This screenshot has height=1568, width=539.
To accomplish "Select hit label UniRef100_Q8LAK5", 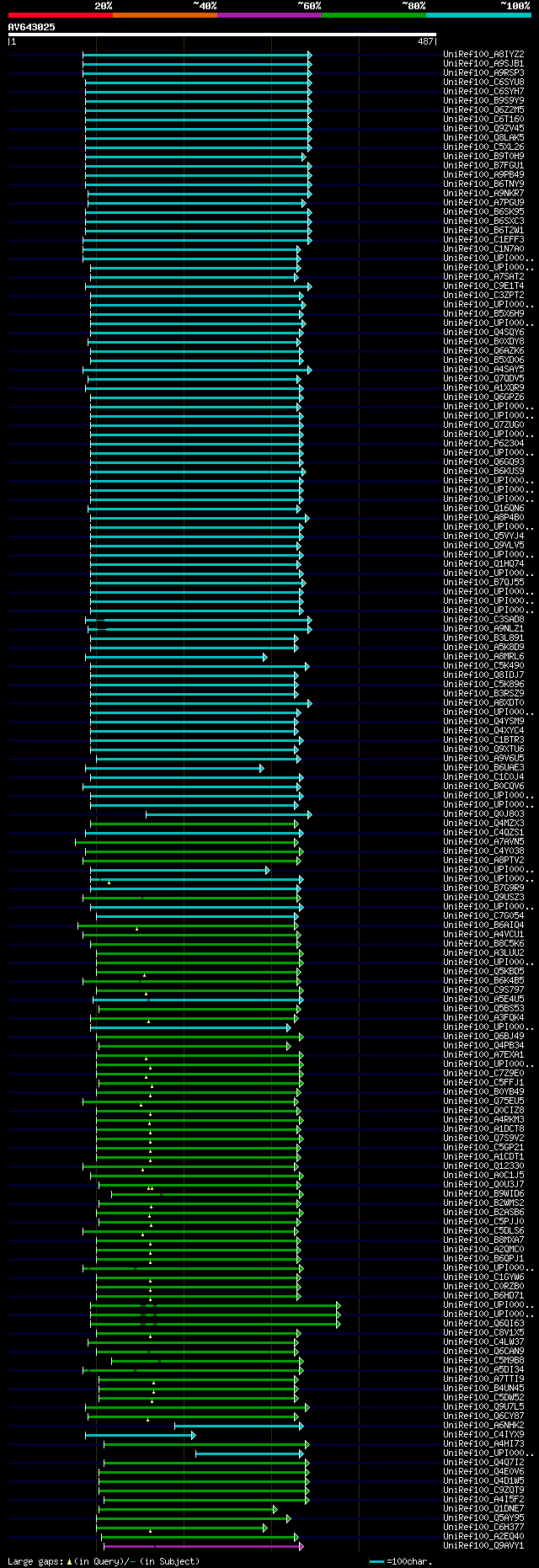I will [483, 137].
